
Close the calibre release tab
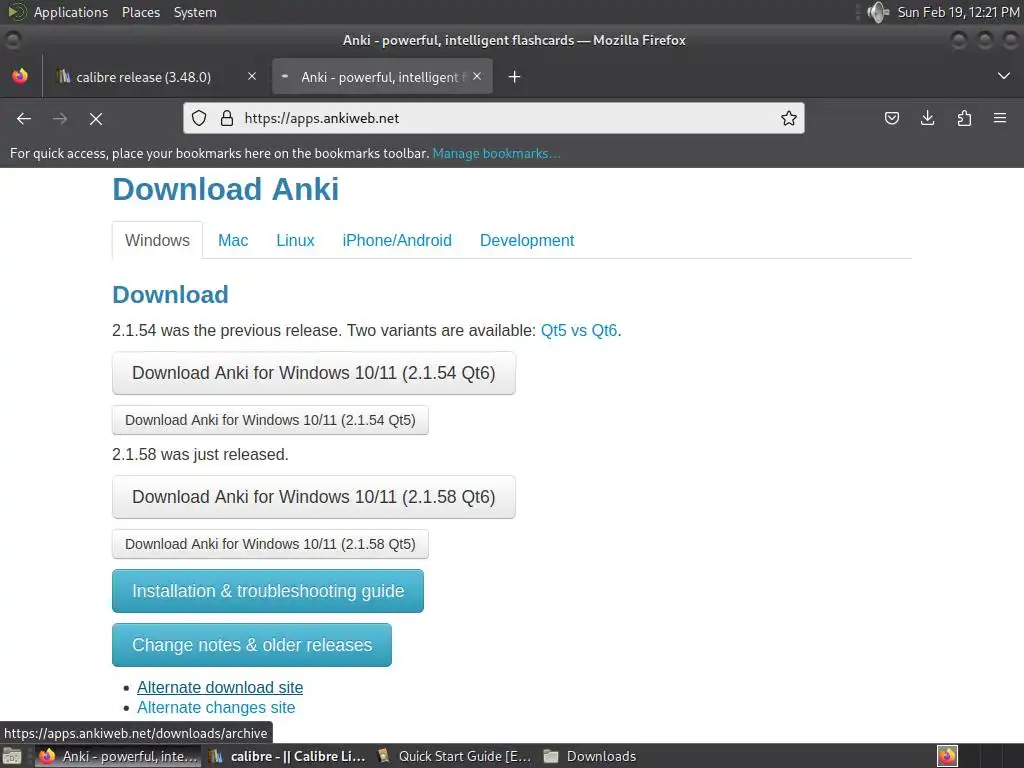click(251, 76)
